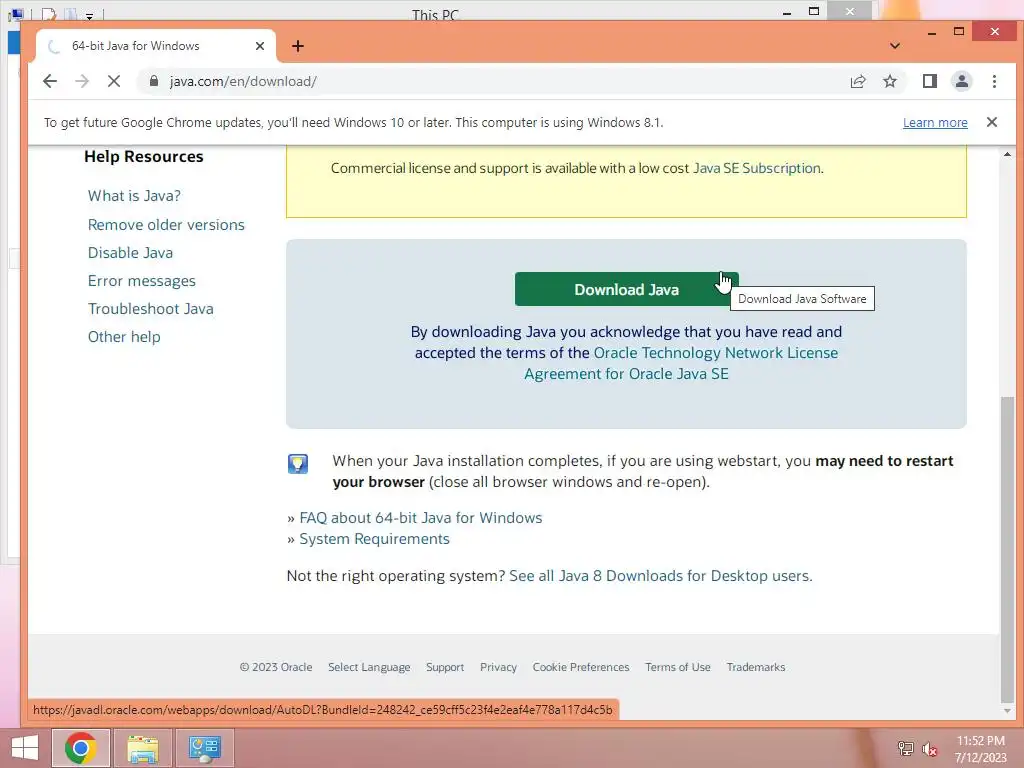Open Support footer link

tap(445, 667)
